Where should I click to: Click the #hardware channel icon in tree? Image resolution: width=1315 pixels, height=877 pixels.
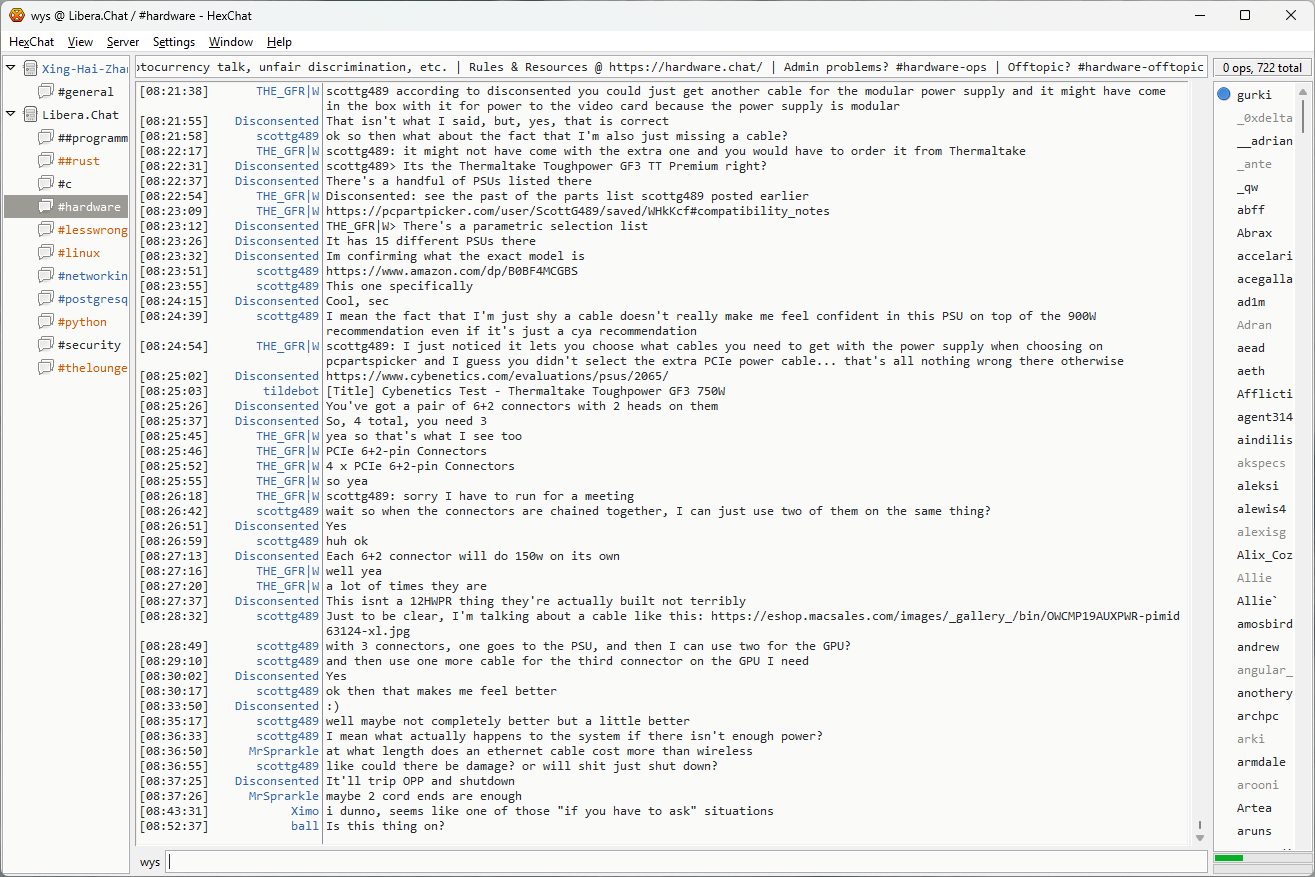(45, 207)
